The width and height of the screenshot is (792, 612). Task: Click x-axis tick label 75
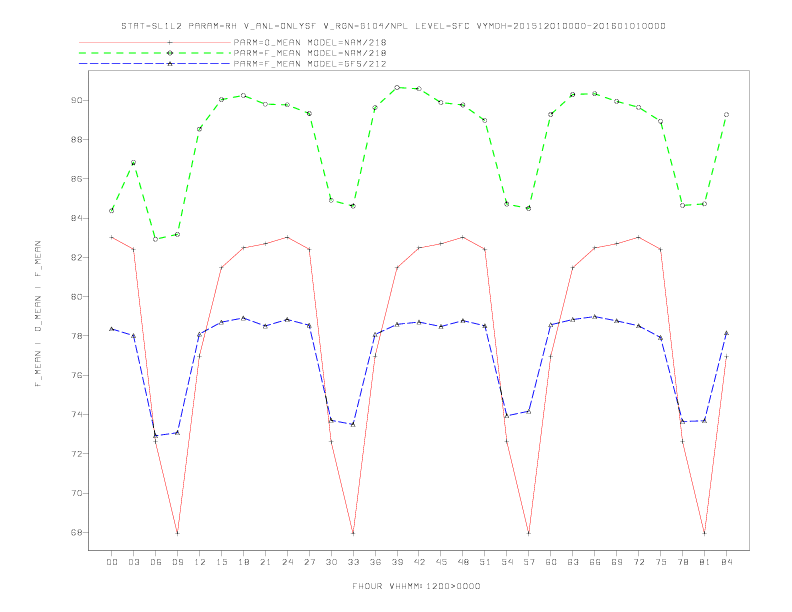coord(661,562)
